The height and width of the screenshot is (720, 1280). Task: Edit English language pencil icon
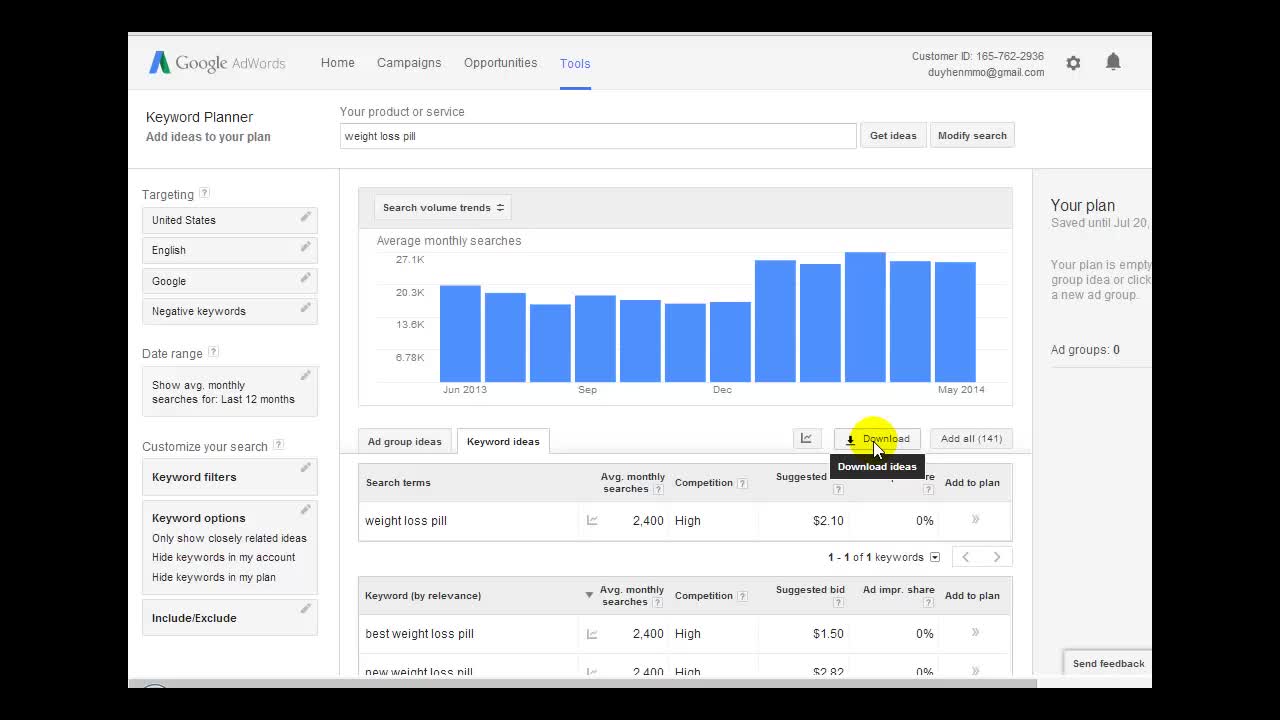[306, 247]
